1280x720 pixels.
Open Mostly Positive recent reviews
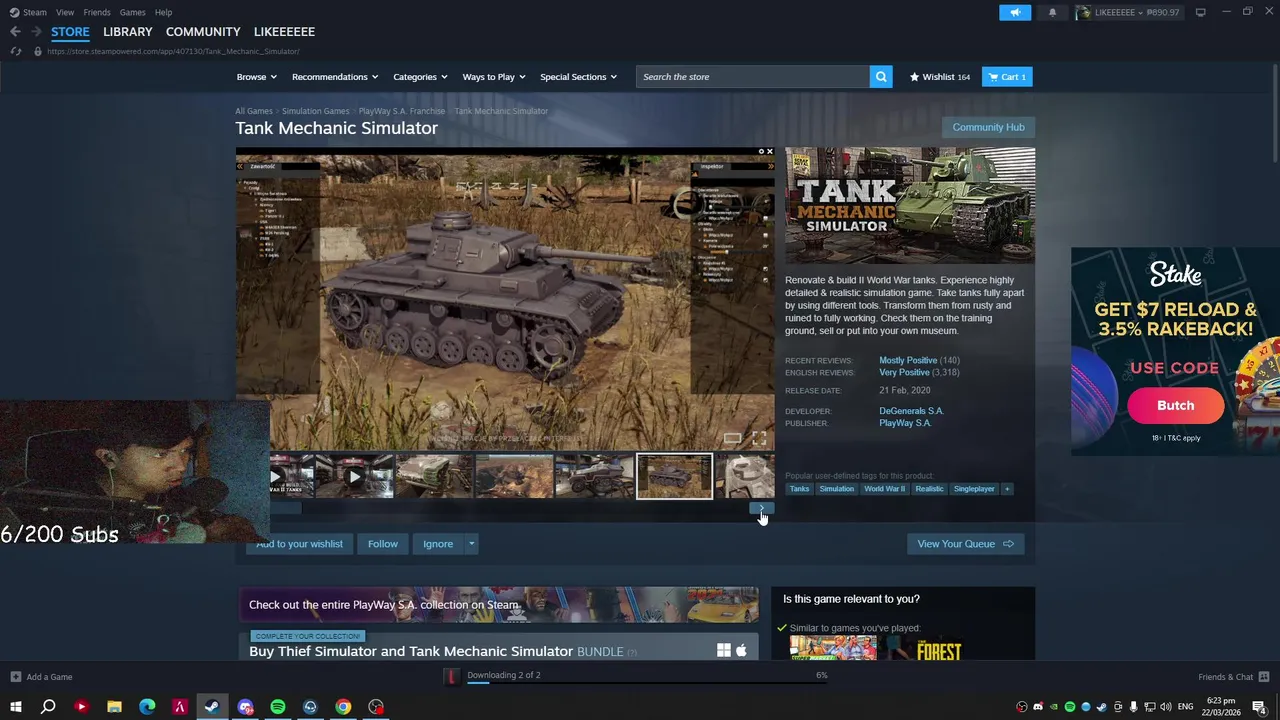tap(908, 360)
